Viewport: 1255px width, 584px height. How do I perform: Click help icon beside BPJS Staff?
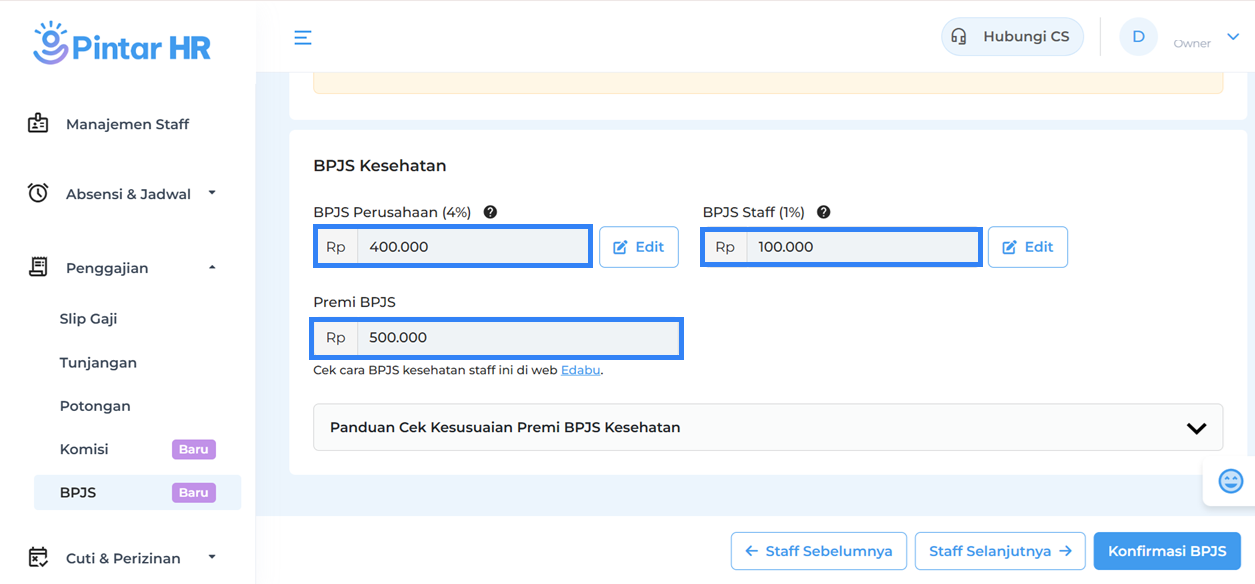pos(823,212)
